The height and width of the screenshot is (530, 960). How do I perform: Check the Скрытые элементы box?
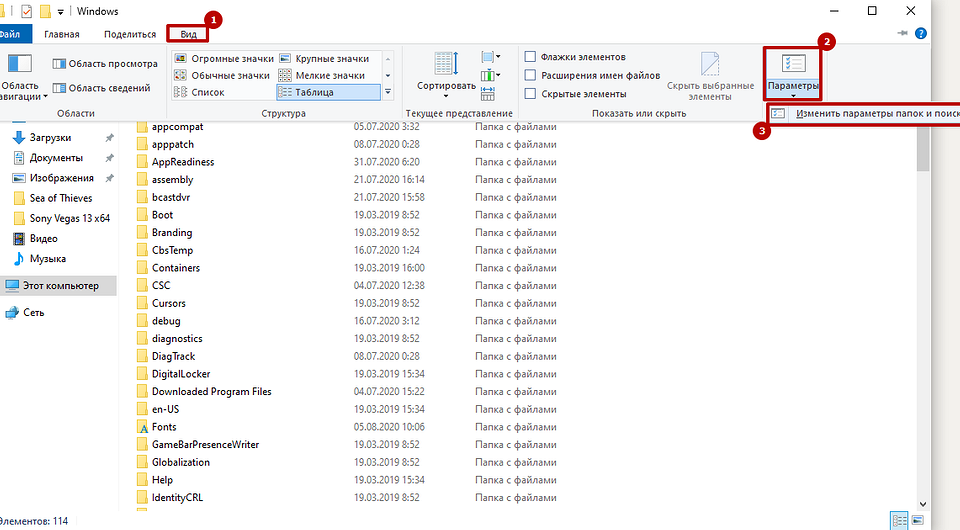click(x=531, y=94)
